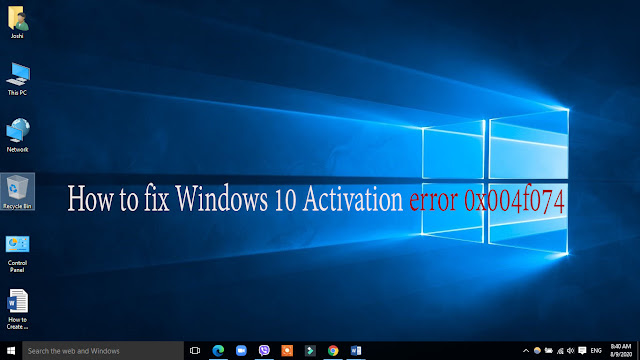The width and height of the screenshot is (640, 360).
Task: Open the orange recorder app in taskbar
Action: pos(287,351)
